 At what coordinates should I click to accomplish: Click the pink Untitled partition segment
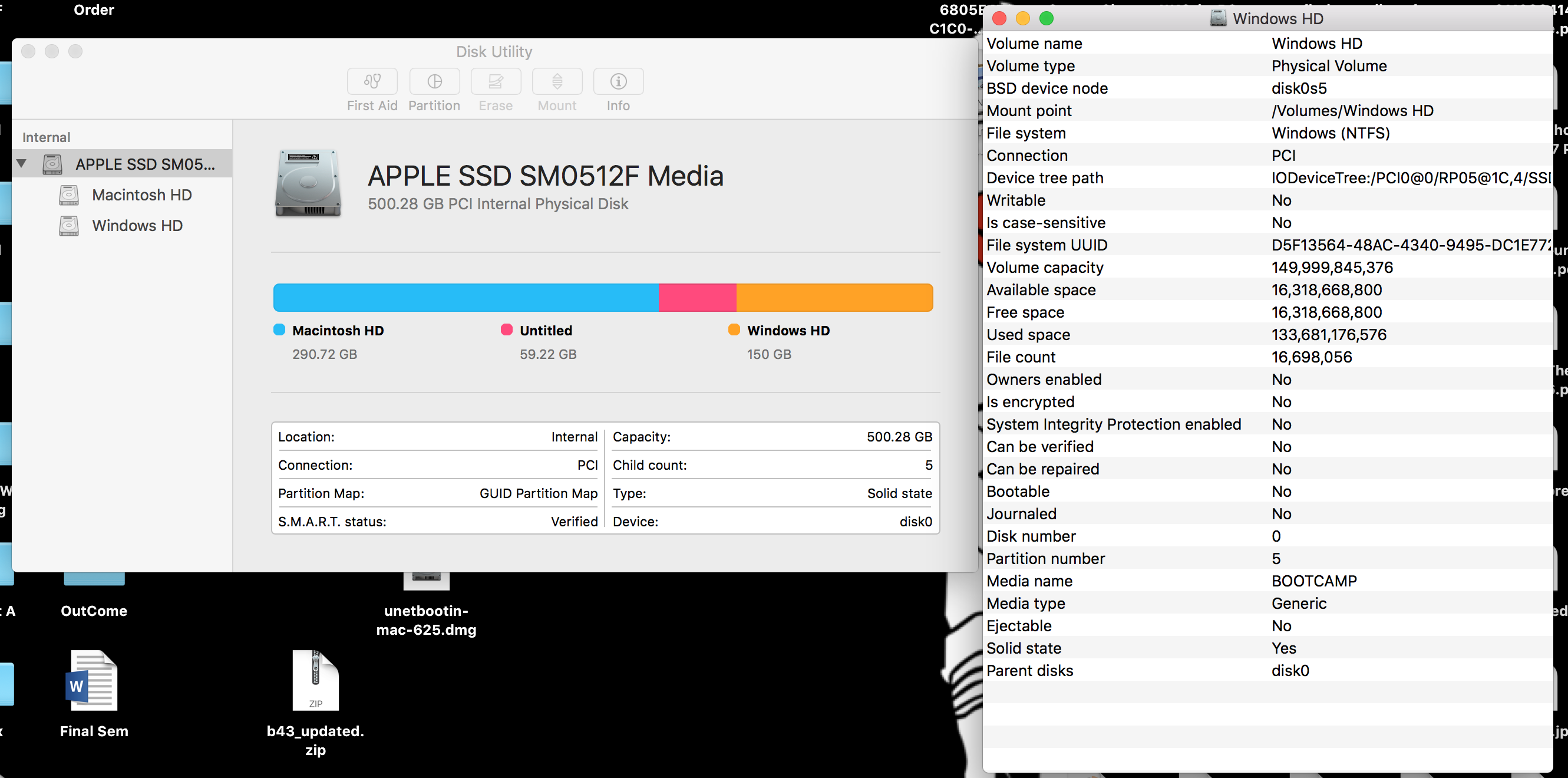(x=697, y=298)
